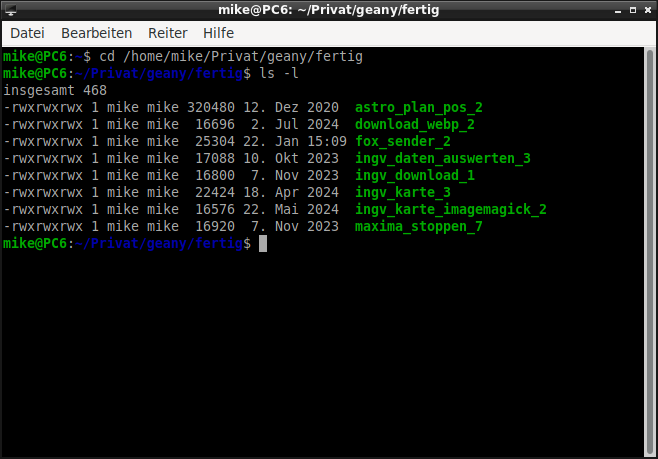
Task: Click on ingv_karte_imagemagick_2 in the listing
Action: [x=450, y=209]
